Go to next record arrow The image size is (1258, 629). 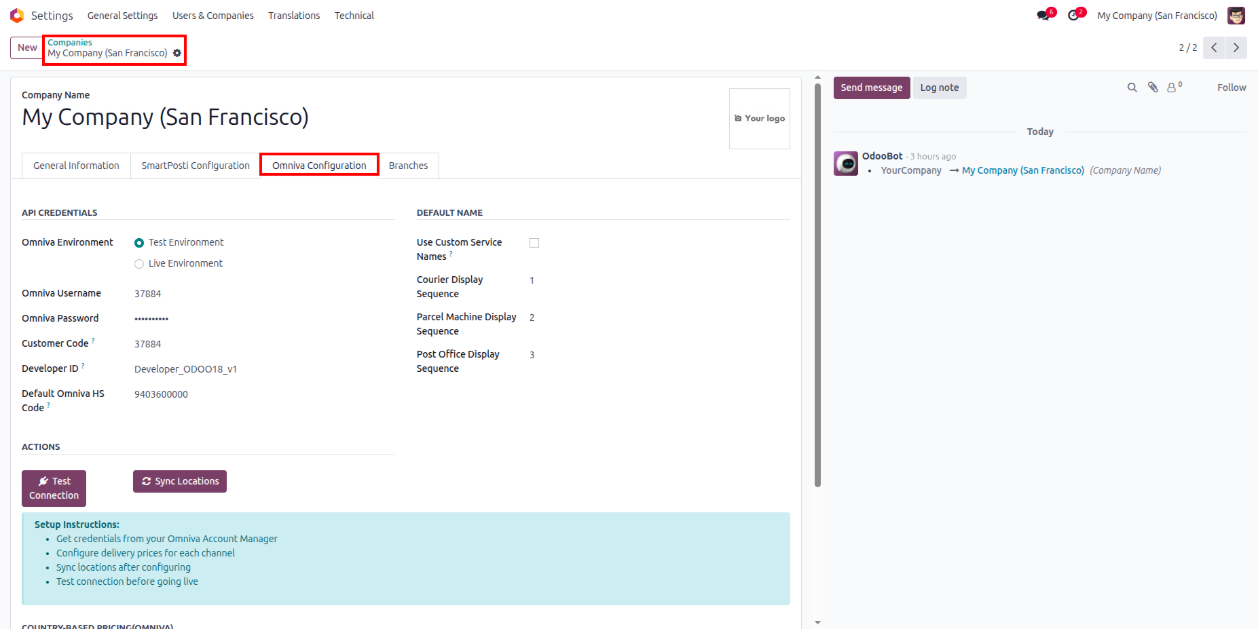point(1237,48)
